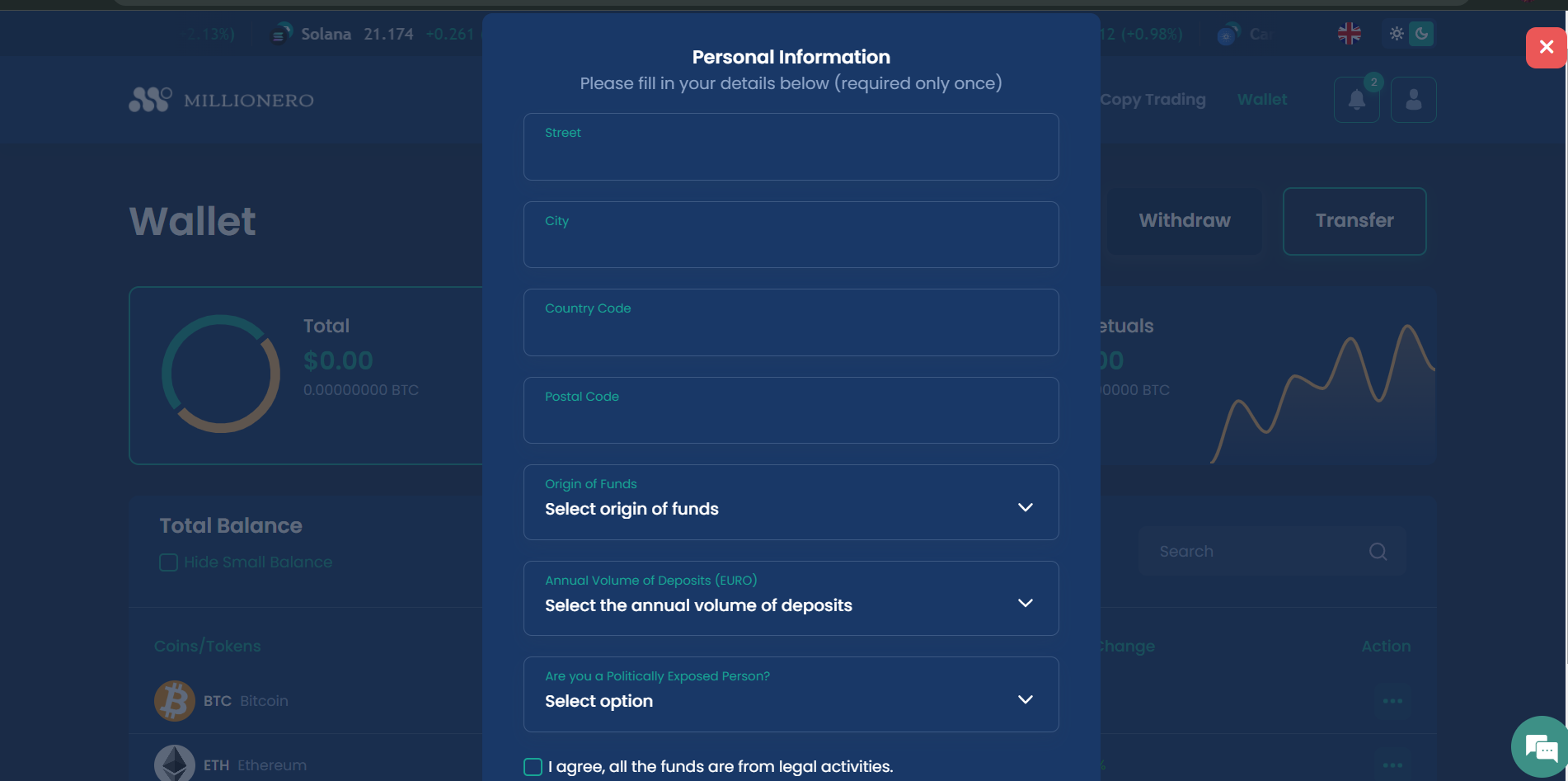Check the legal funds agreement checkbox
The height and width of the screenshot is (781, 1568).
(x=533, y=767)
